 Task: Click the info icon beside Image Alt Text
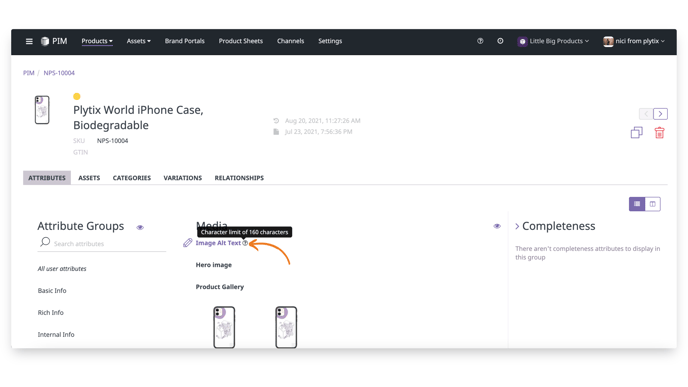coord(245,243)
